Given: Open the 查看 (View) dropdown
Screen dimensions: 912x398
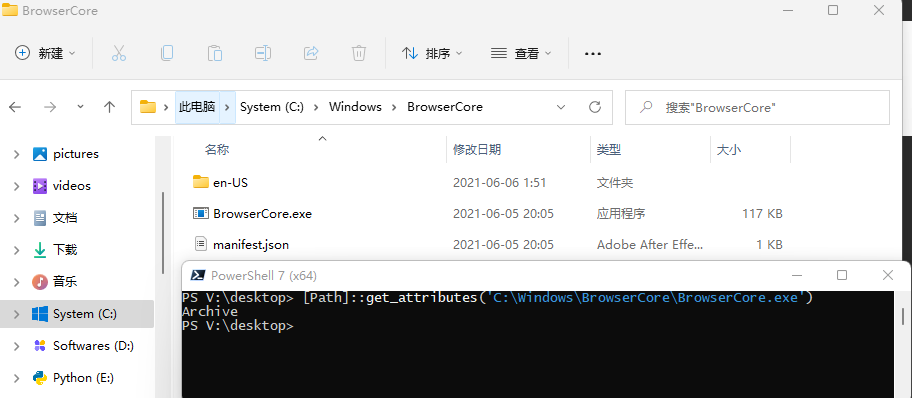Looking at the screenshot, I should (521, 54).
